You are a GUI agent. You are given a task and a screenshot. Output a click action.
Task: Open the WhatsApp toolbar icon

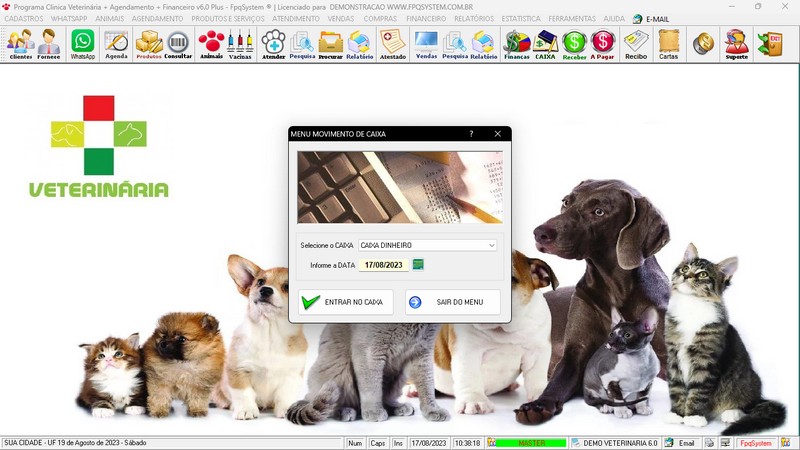tap(82, 44)
